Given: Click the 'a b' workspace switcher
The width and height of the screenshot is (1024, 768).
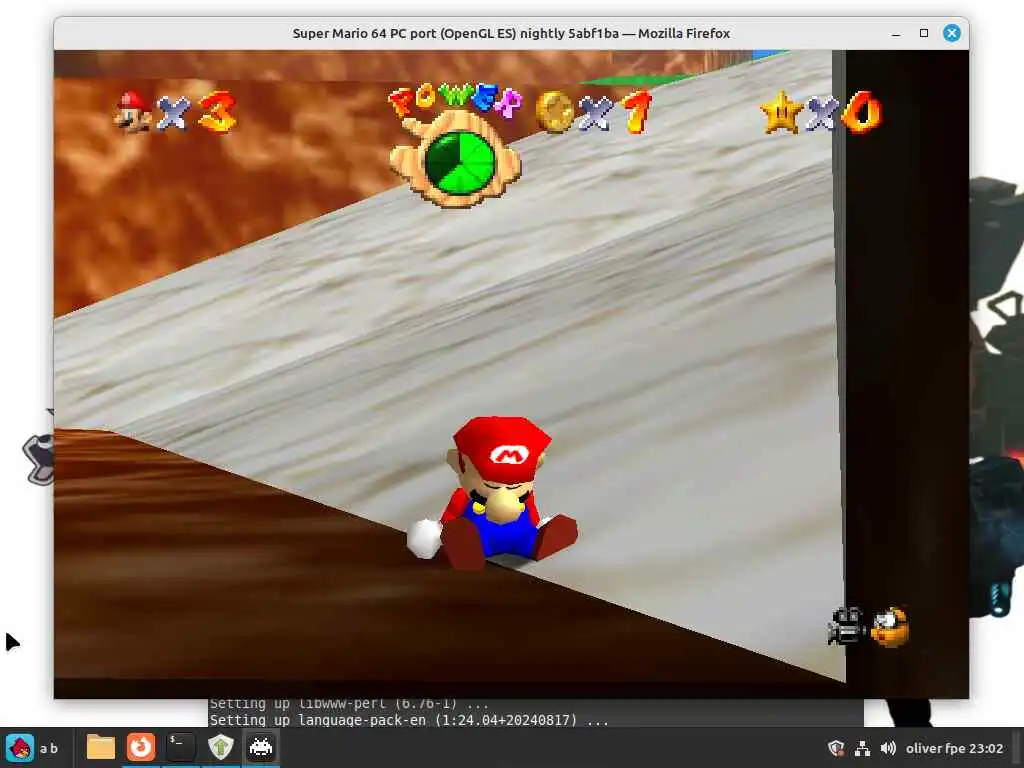Looking at the screenshot, I should (49, 748).
